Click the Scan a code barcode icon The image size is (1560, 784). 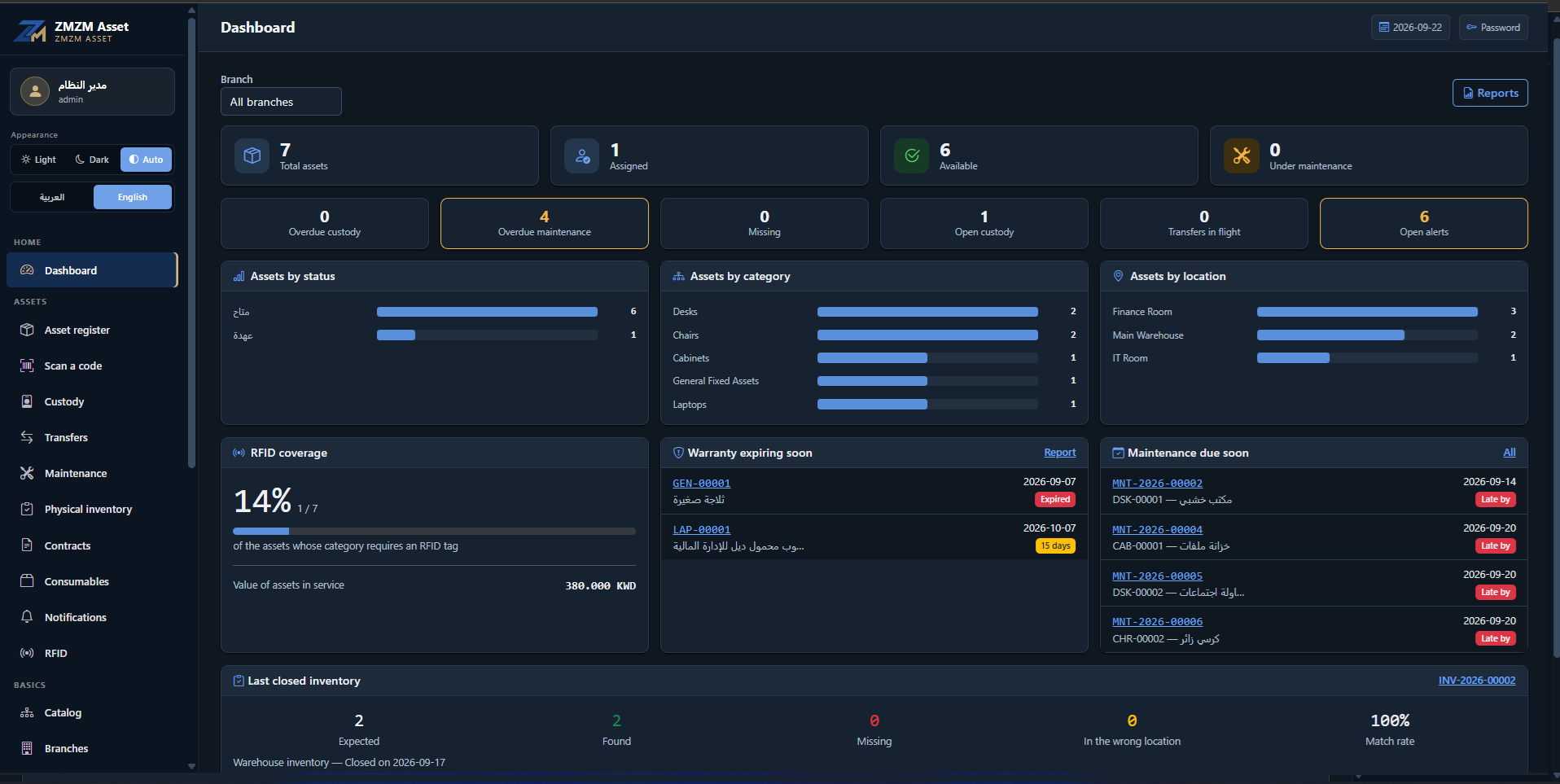coord(27,366)
